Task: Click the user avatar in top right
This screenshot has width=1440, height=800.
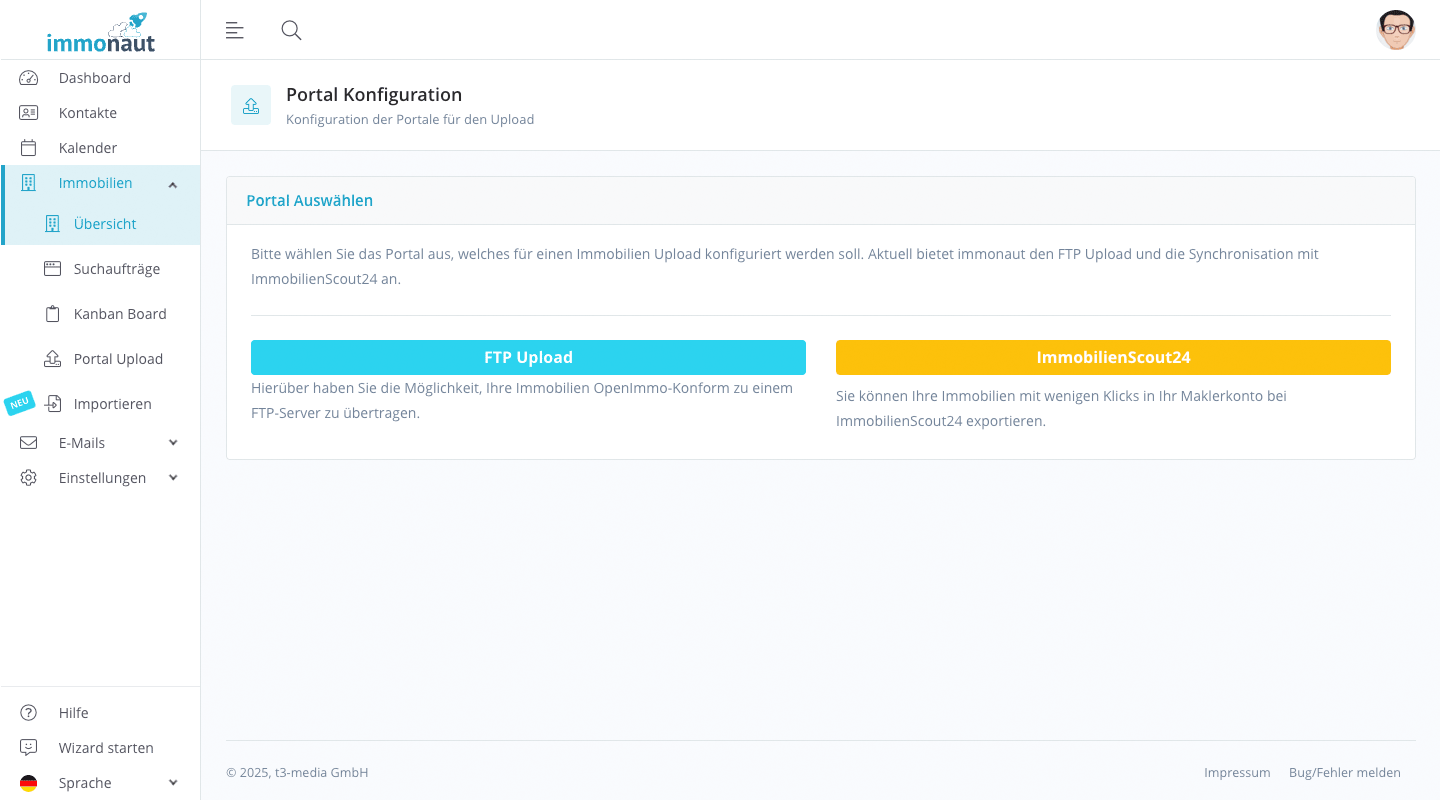Action: (1395, 30)
